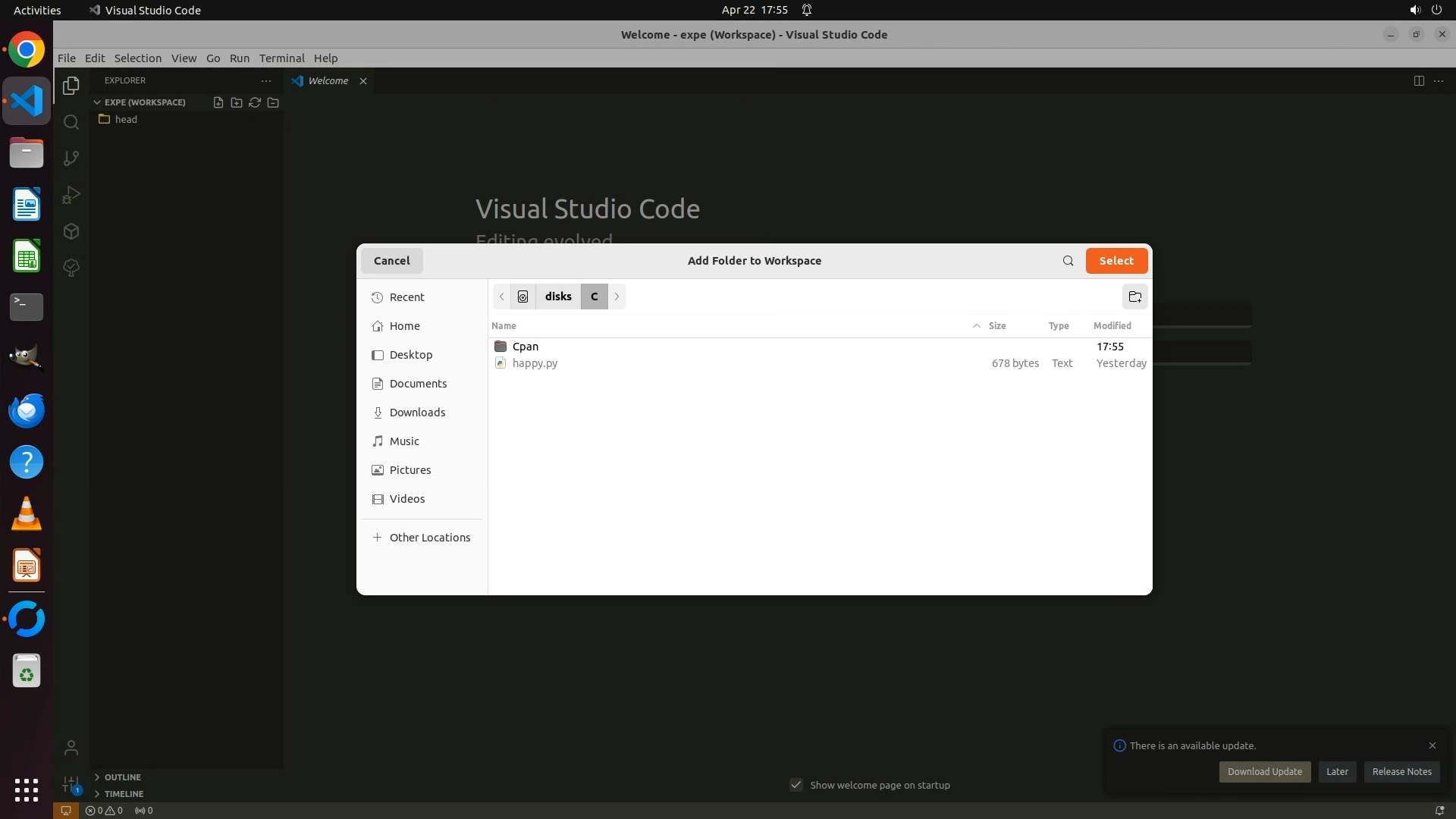Viewport: 1456px width, 819px height.
Task: Click the Split Editor icon
Action: tap(1418, 81)
